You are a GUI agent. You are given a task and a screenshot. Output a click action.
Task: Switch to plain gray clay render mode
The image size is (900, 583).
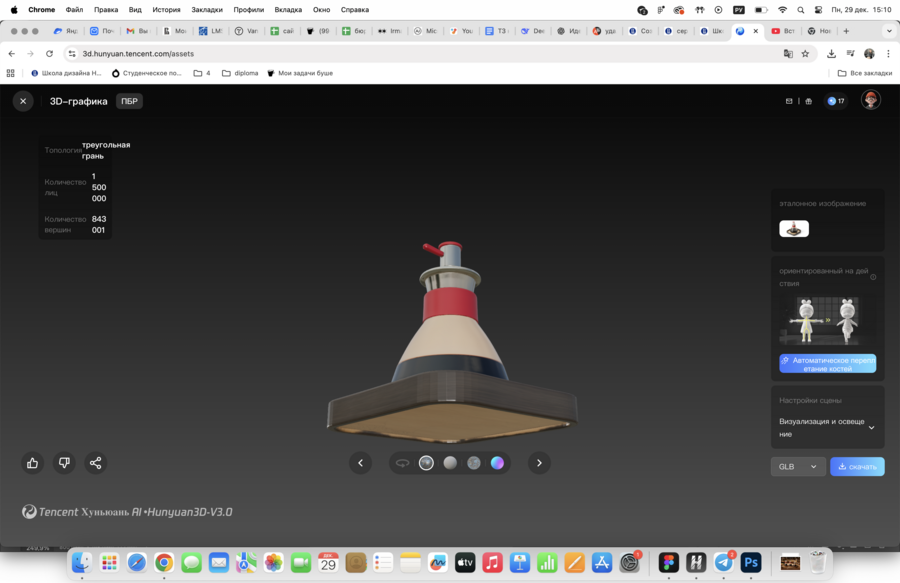tap(450, 463)
